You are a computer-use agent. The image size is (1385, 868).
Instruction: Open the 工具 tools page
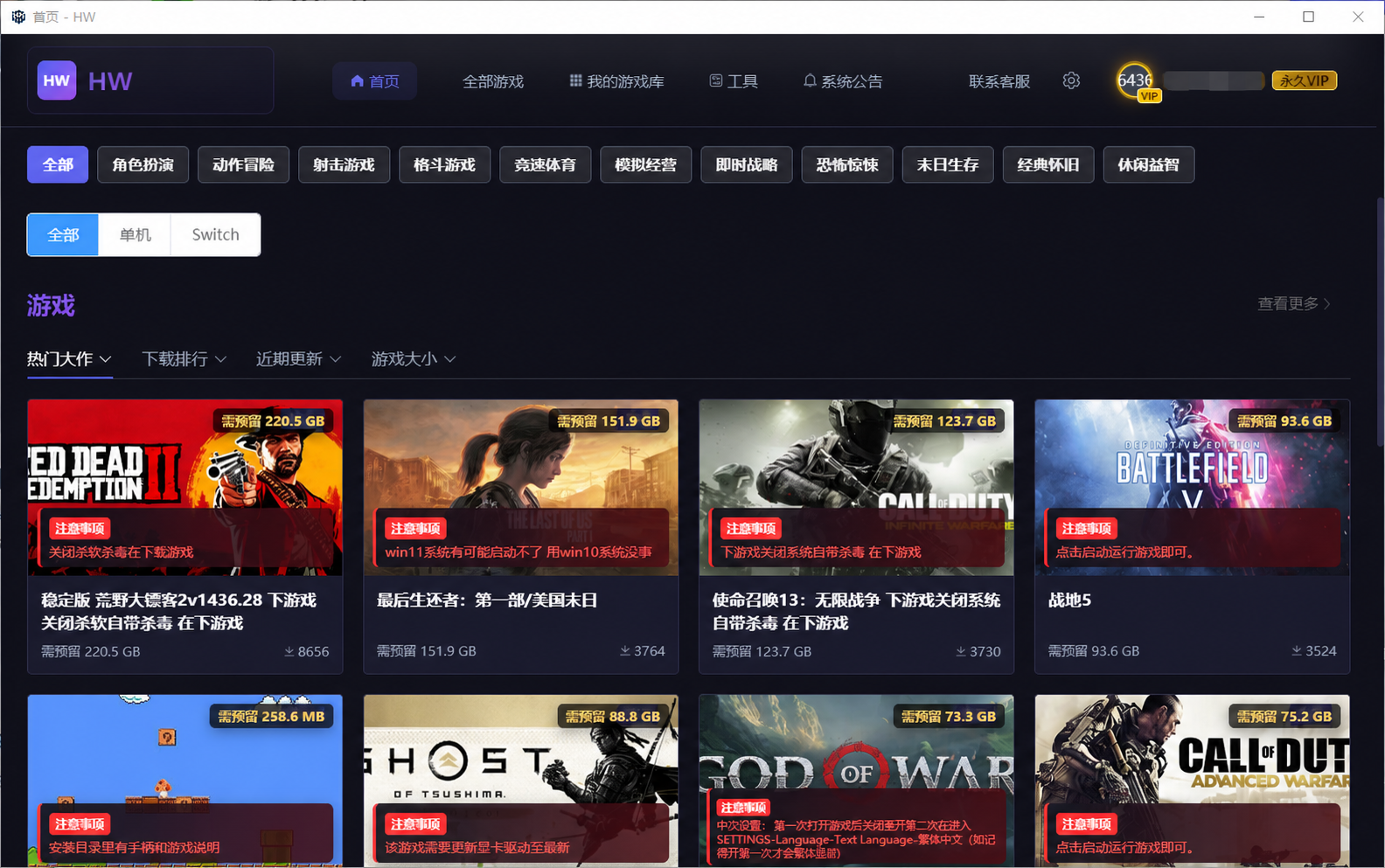click(x=733, y=81)
